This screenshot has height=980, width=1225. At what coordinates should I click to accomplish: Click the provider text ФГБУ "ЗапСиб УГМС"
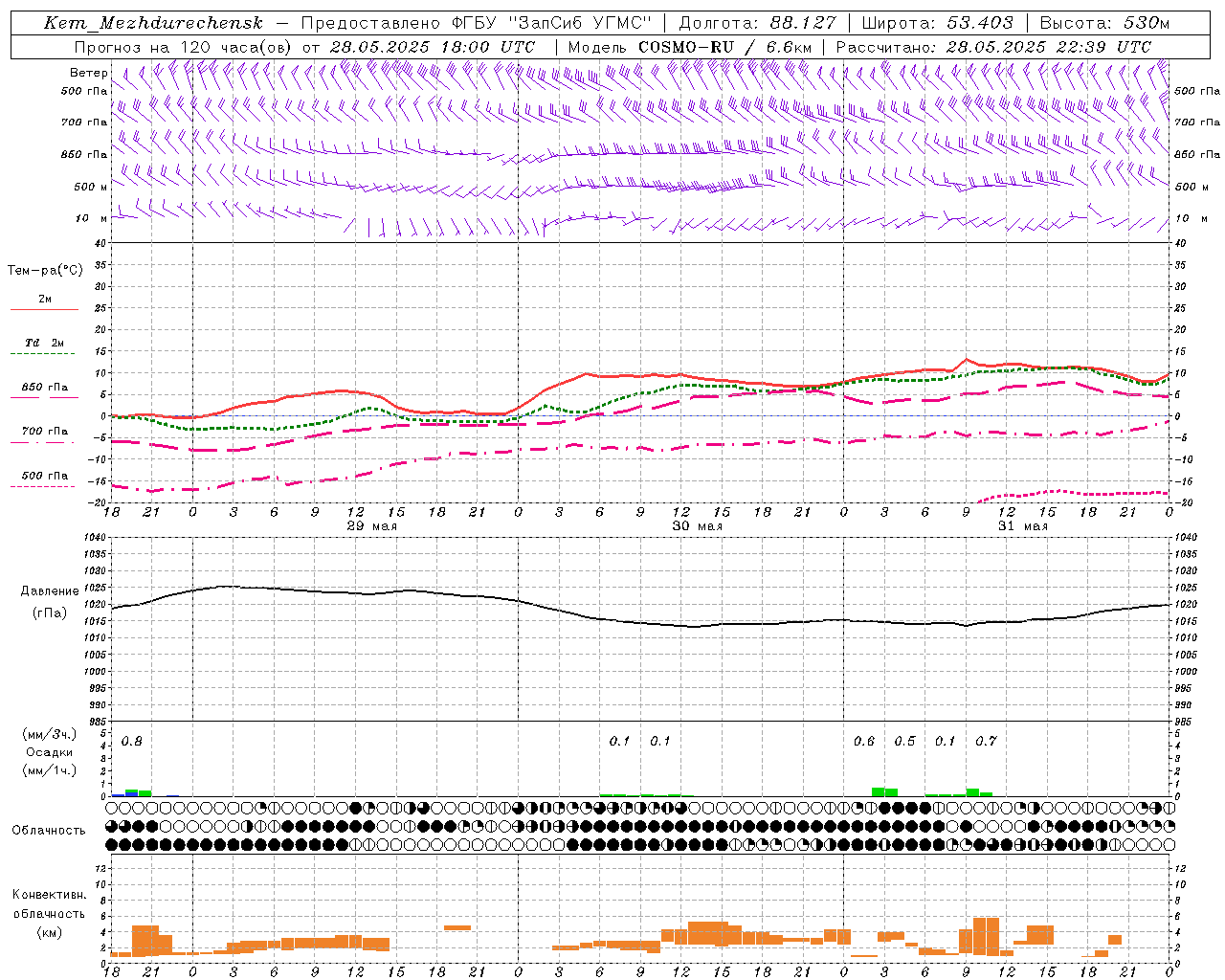[551, 23]
